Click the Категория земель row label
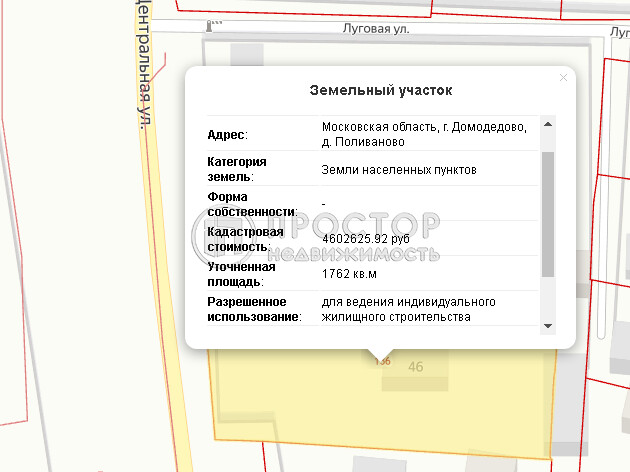Screen dimensions: 630x472 point(236,168)
